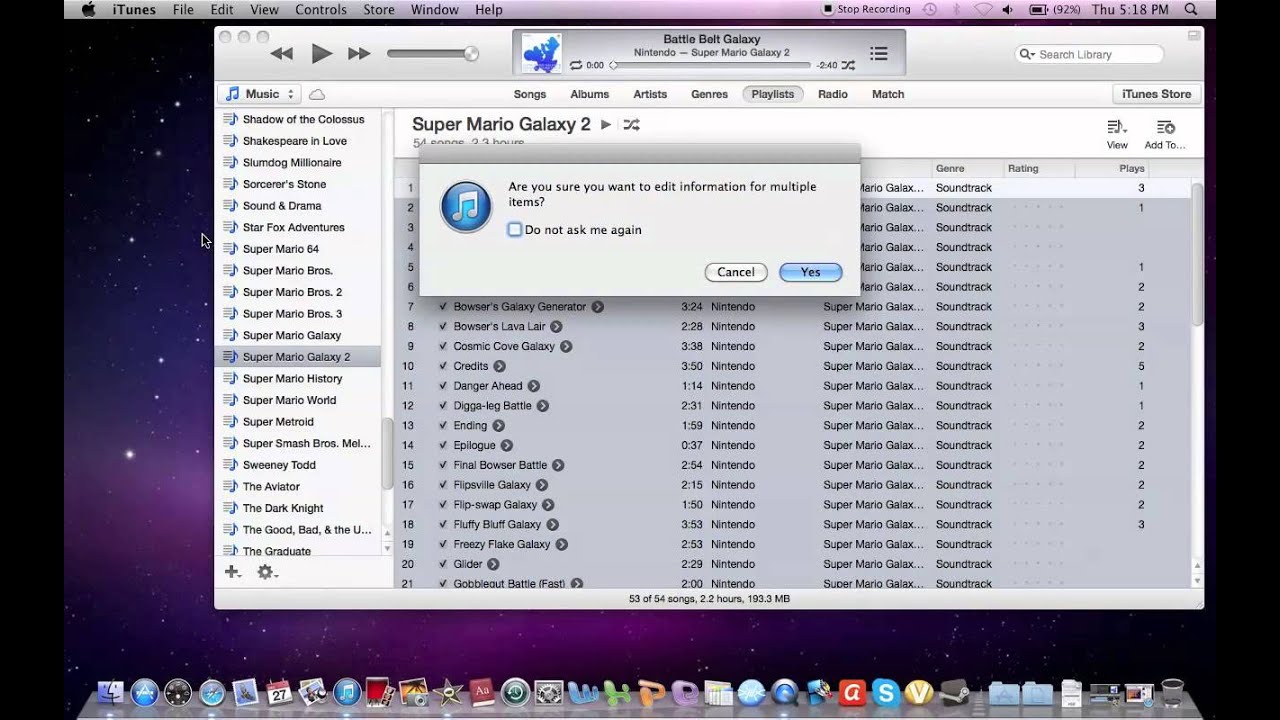Open the Up Next list icon

878,53
